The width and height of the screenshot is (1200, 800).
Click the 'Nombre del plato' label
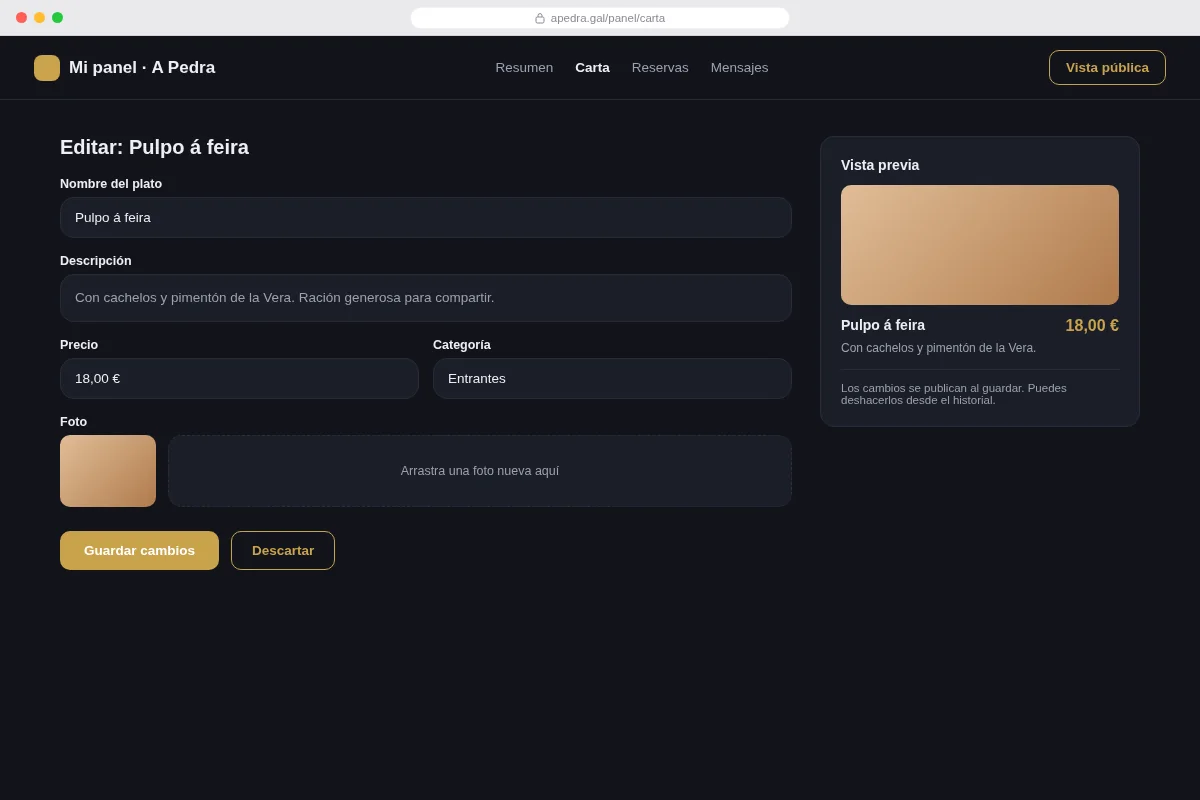111,184
